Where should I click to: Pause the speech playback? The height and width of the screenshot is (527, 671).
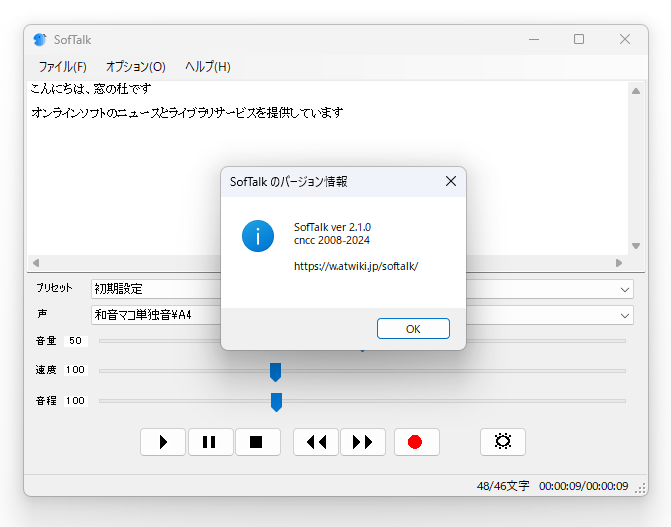pos(211,442)
